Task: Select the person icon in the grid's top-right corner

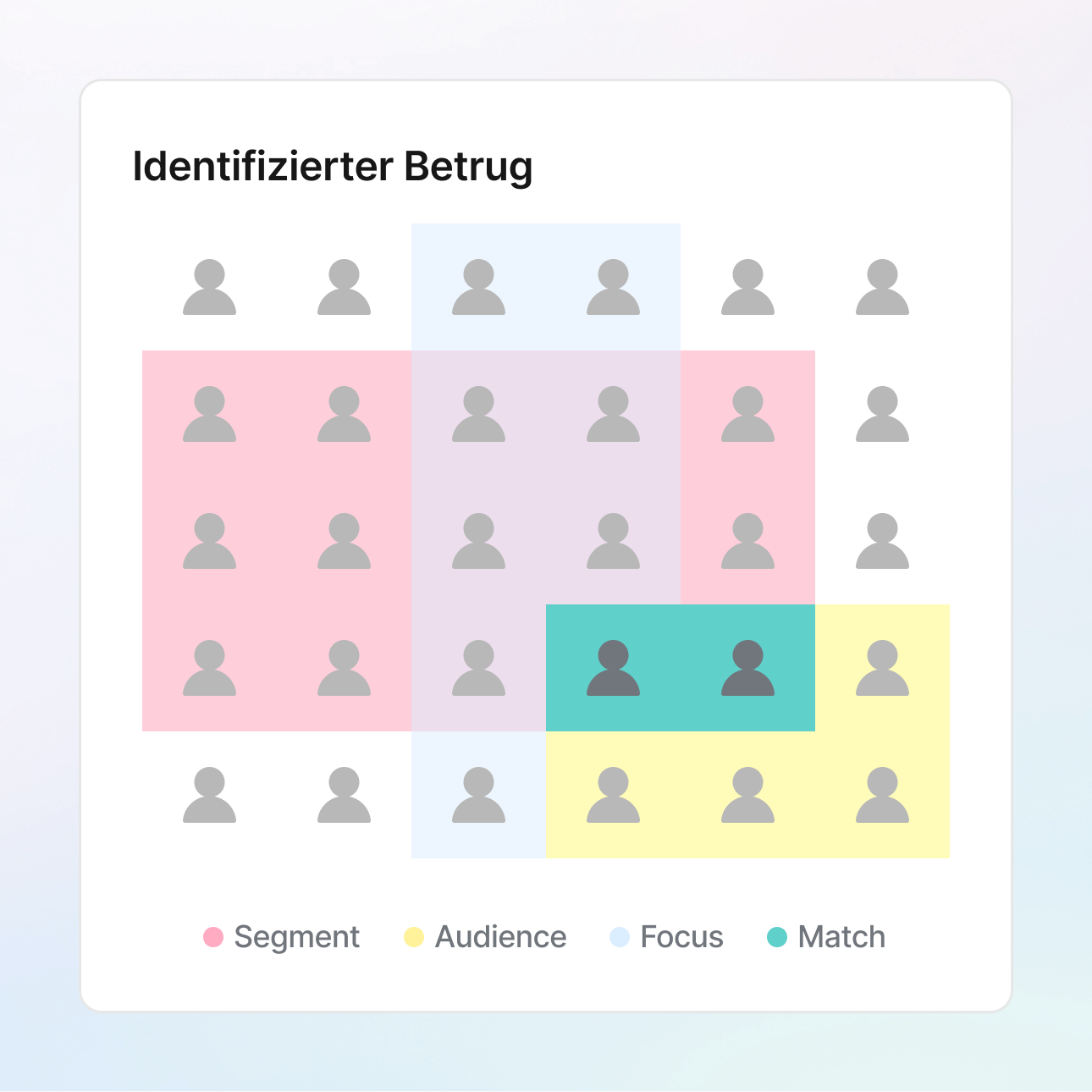Action: (x=882, y=287)
